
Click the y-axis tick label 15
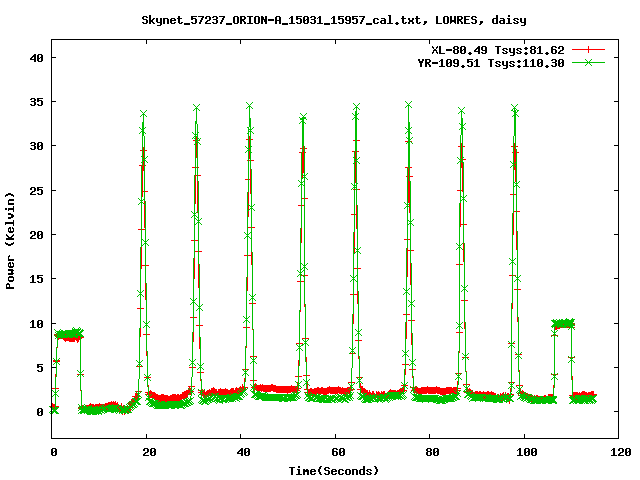click(x=36, y=279)
